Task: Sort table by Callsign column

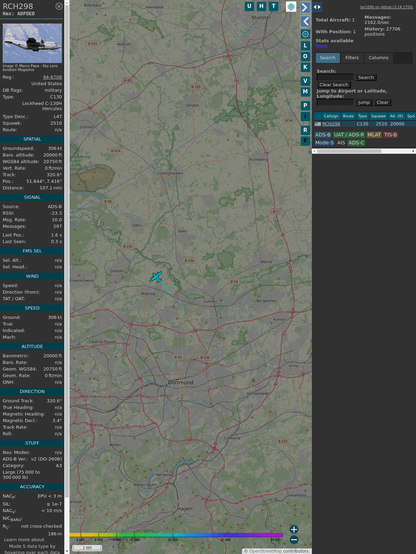Action: click(x=331, y=116)
